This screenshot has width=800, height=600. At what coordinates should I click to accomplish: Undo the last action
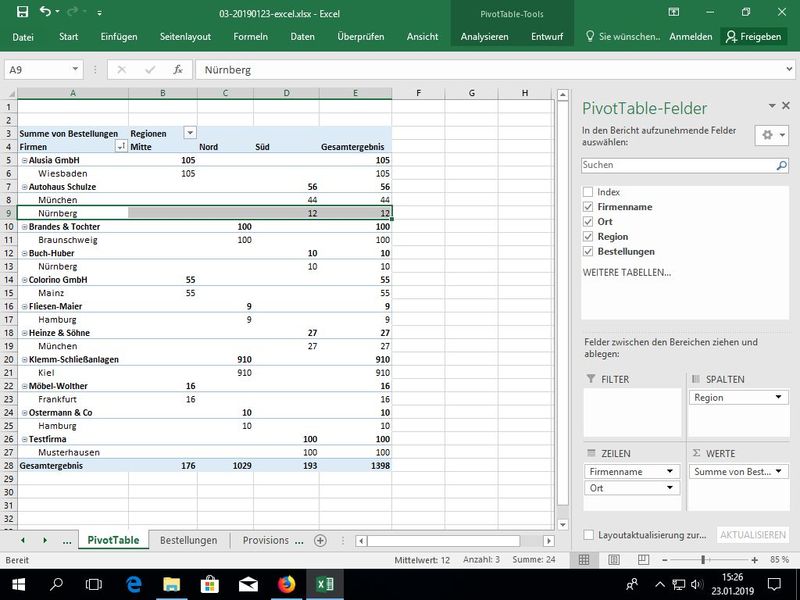coord(45,12)
